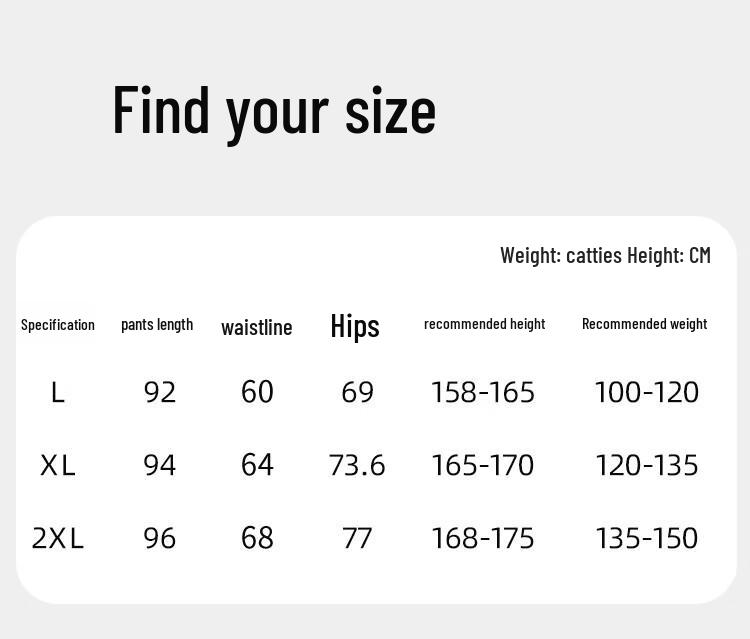Image resolution: width=750 pixels, height=639 pixels.
Task: Click the "Find your size" heading
Action: [274, 110]
